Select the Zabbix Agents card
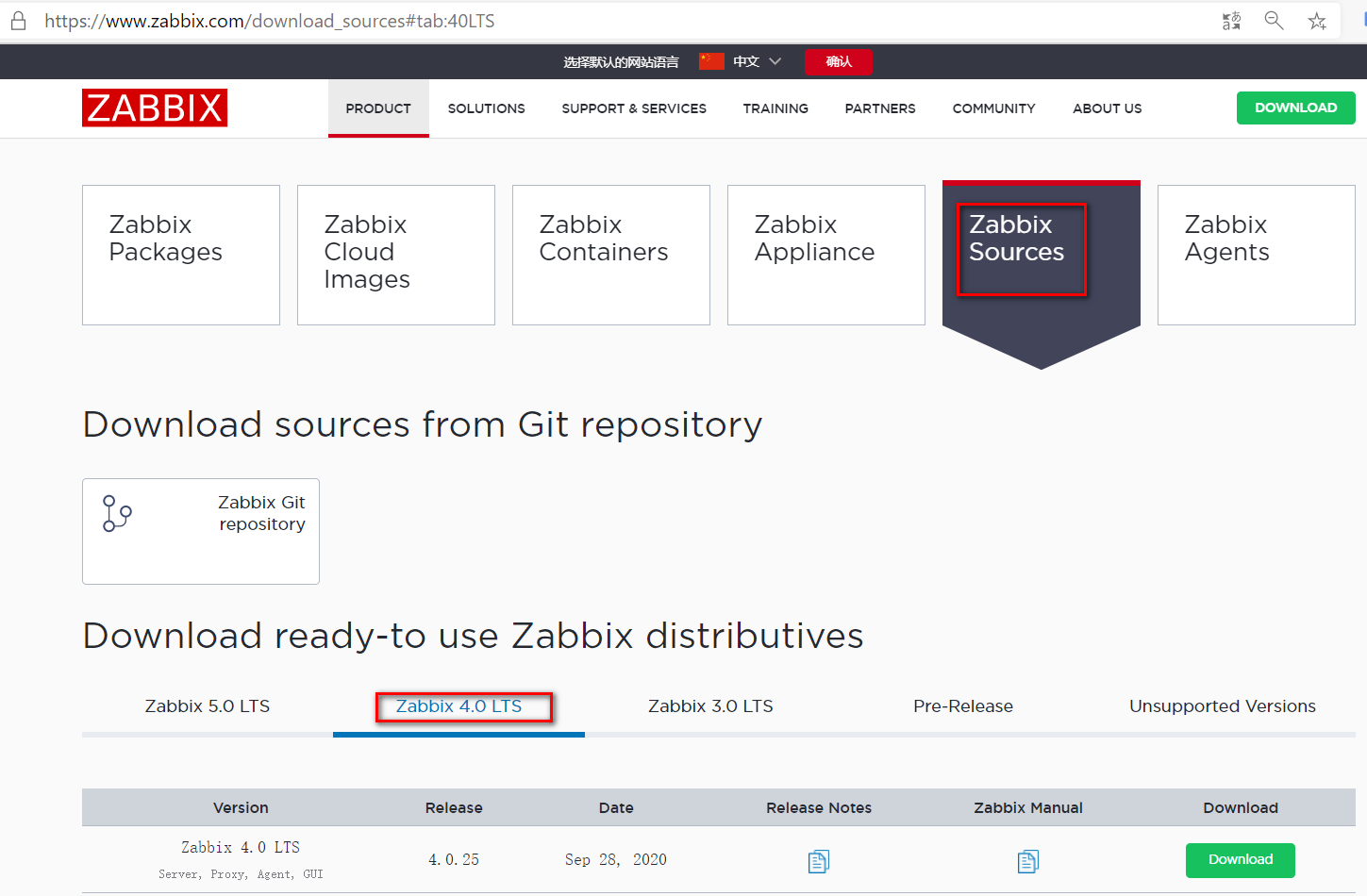Viewport: 1367px width, 896px height. [x=1257, y=255]
